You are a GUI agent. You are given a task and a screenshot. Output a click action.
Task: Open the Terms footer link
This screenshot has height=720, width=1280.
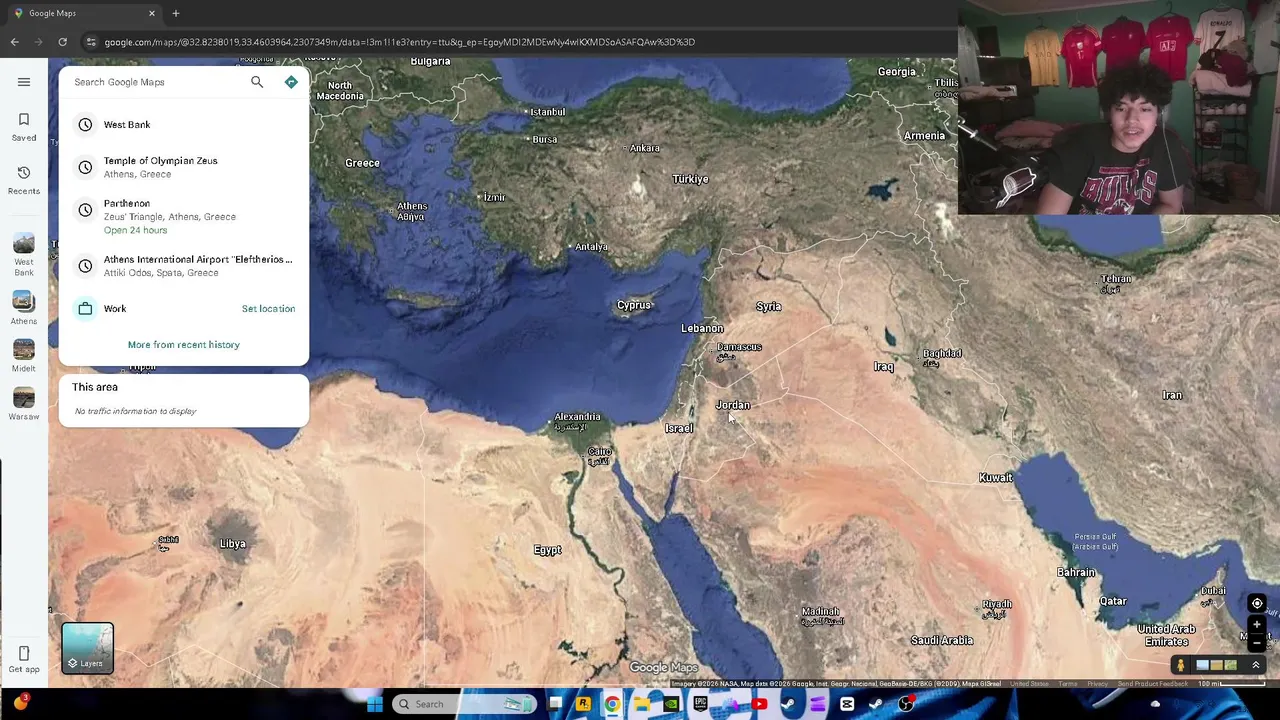pyautogui.click(x=1069, y=684)
